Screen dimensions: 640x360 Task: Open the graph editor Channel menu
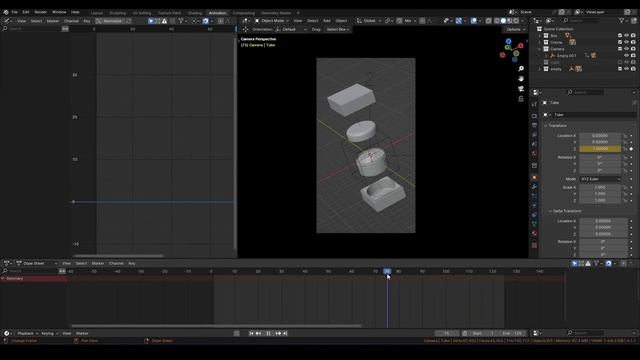(x=71, y=21)
